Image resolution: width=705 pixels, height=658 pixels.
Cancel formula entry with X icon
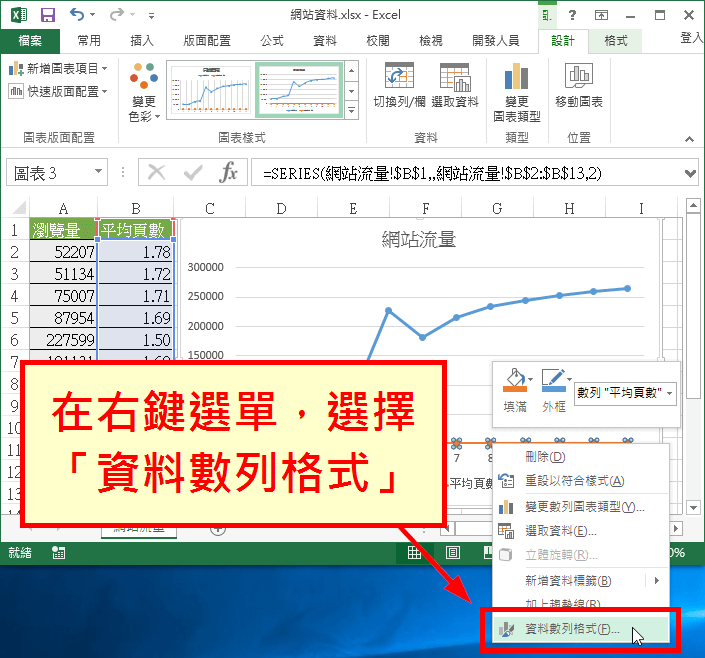click(156, 172)
